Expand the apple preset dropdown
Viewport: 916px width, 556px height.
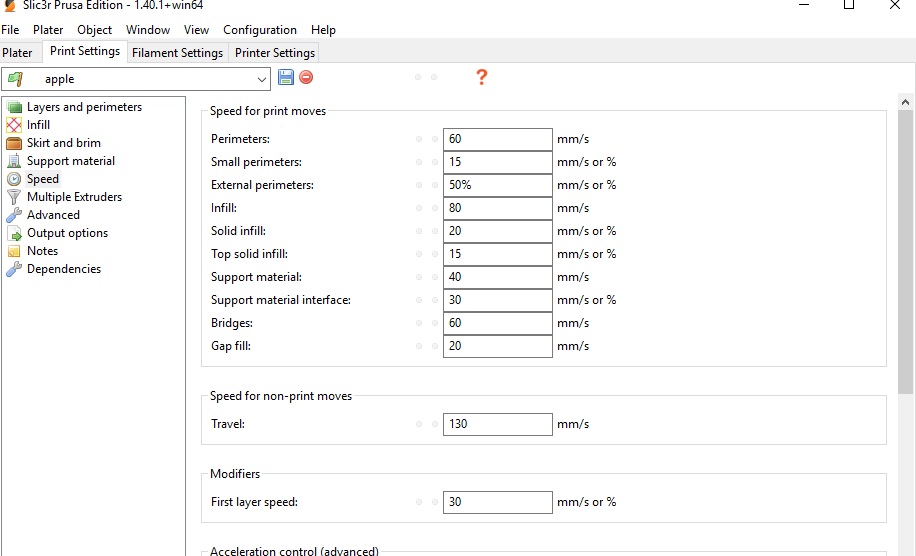(x=262, y=79)
